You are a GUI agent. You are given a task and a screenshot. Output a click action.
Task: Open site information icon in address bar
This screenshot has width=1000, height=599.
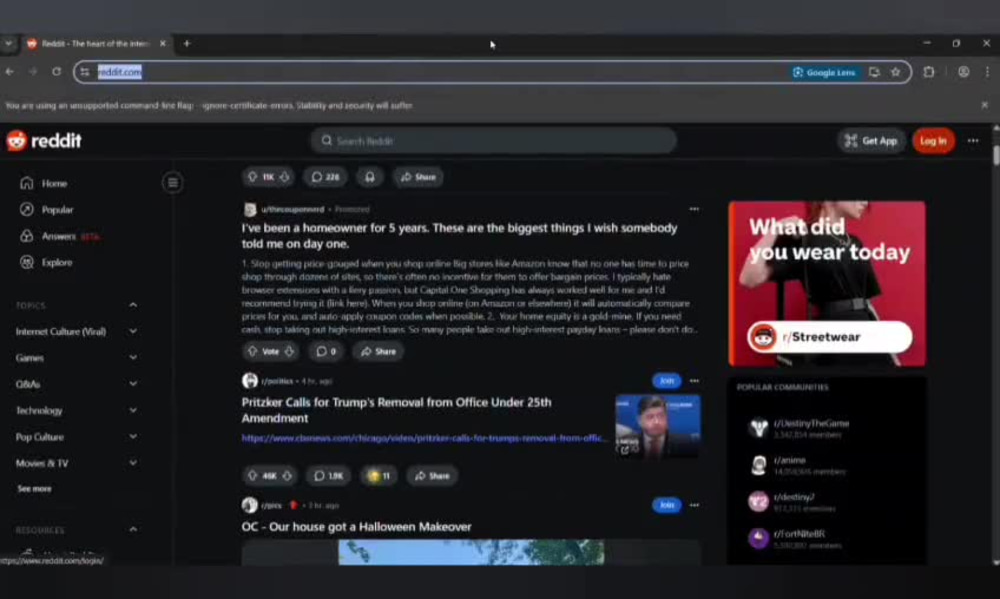85,72
